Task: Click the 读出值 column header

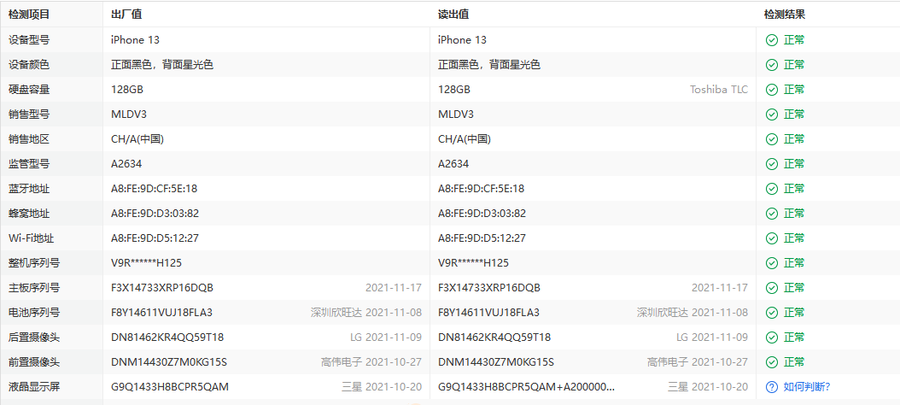Action: tap(454, 15)
